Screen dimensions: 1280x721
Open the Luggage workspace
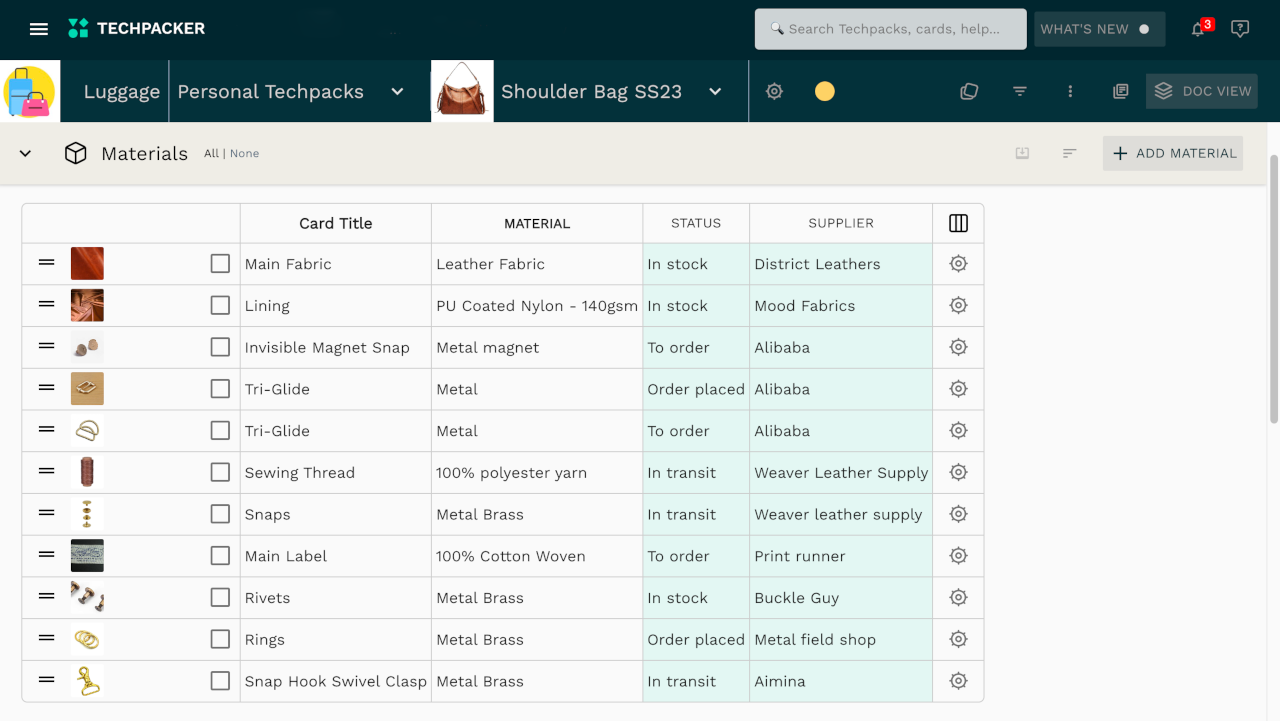pos(122,91)
